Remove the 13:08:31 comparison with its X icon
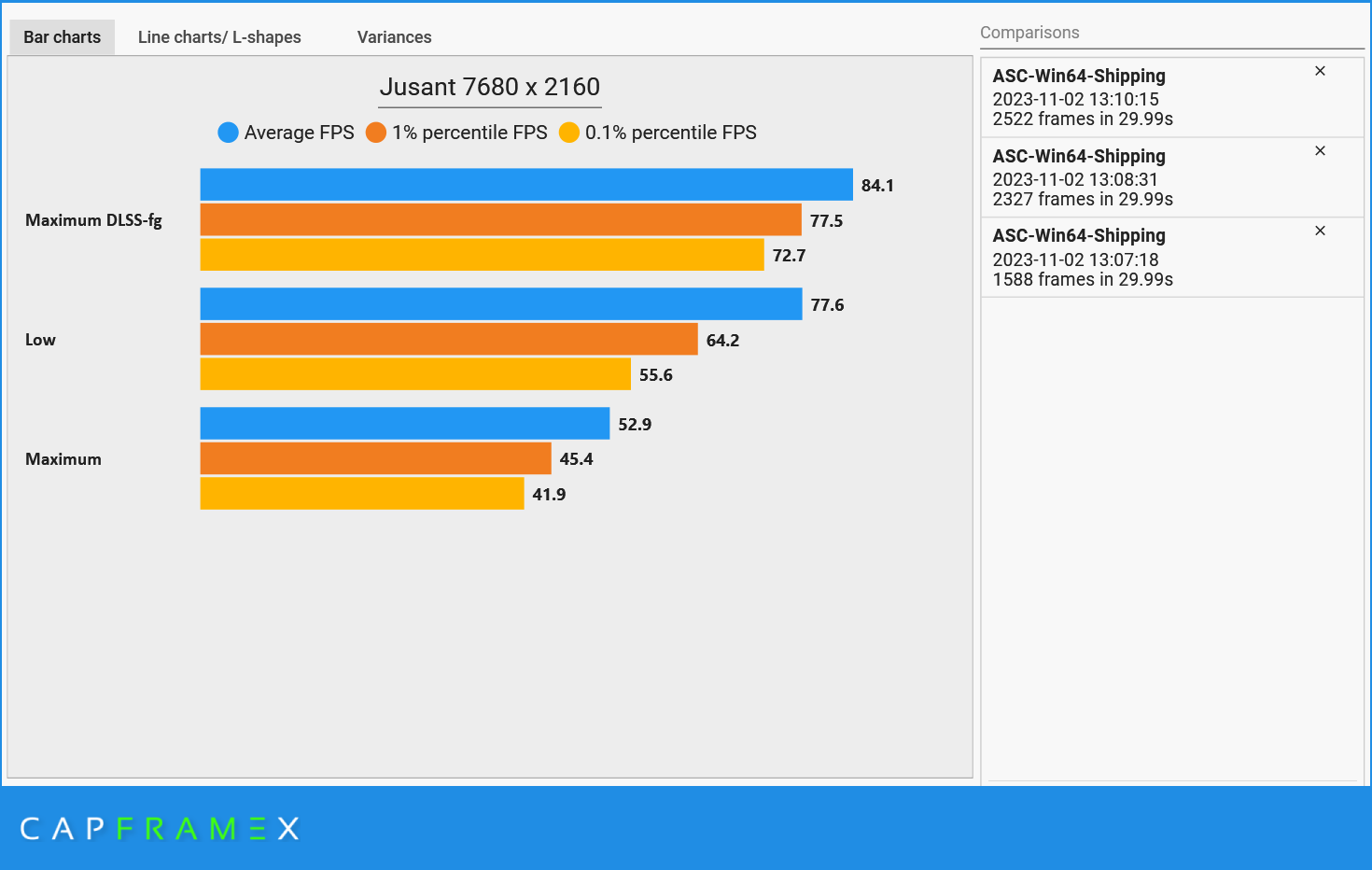Image resolution: width=1372 pixels, height=870 pixels. click(x=1320, y=150)
